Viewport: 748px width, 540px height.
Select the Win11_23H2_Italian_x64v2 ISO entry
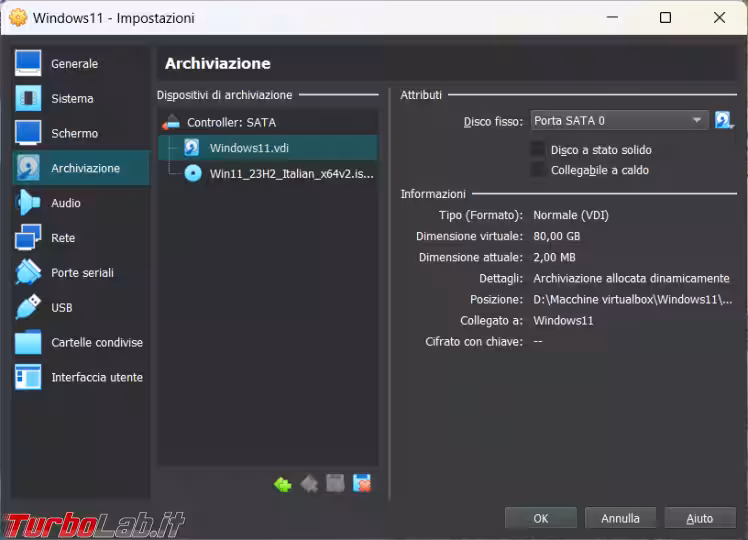tap(268, 174)
